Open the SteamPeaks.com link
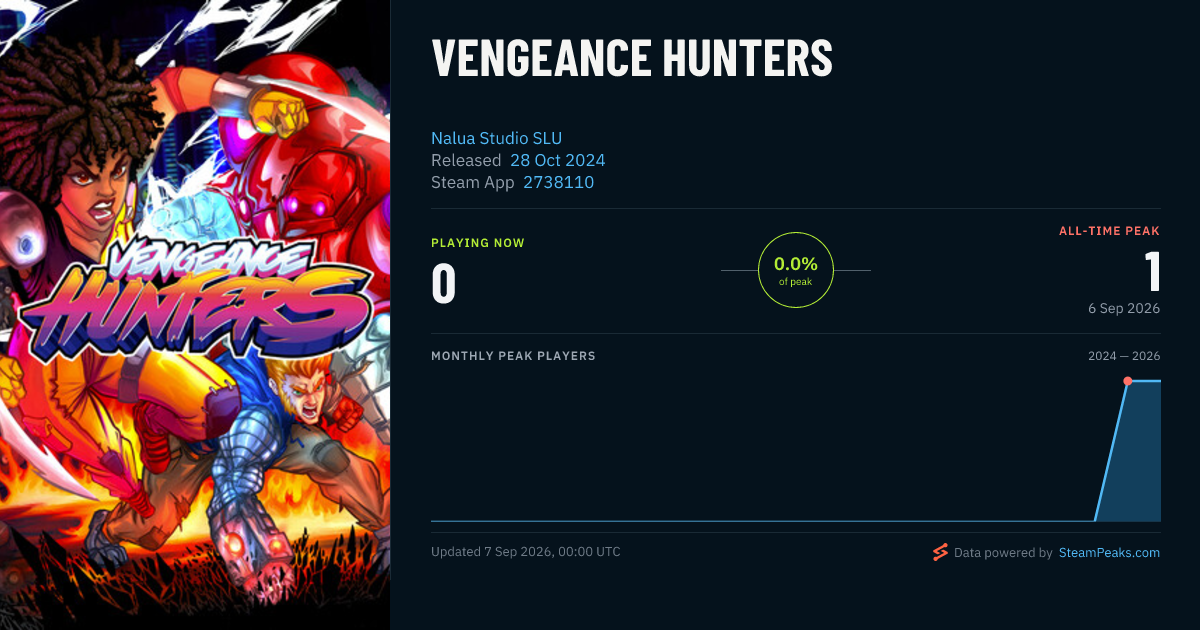The image size is (1200, 630). [x=1109, y=552]
